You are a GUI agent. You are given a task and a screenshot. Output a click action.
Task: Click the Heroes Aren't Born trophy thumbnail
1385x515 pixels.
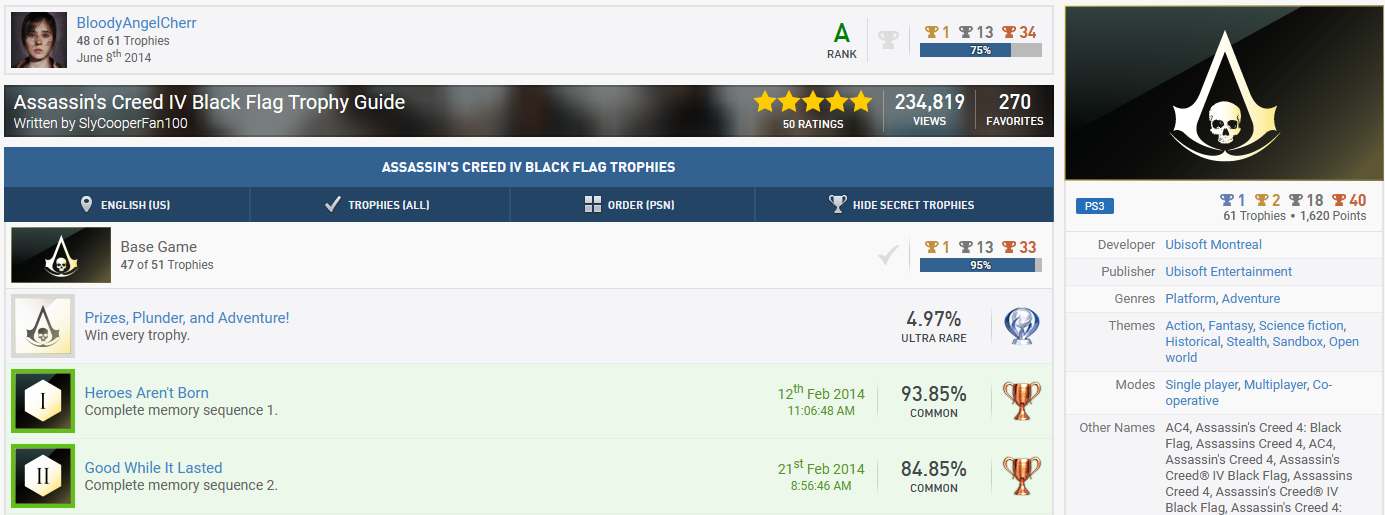pyautogui.click(x=43, y=401)
